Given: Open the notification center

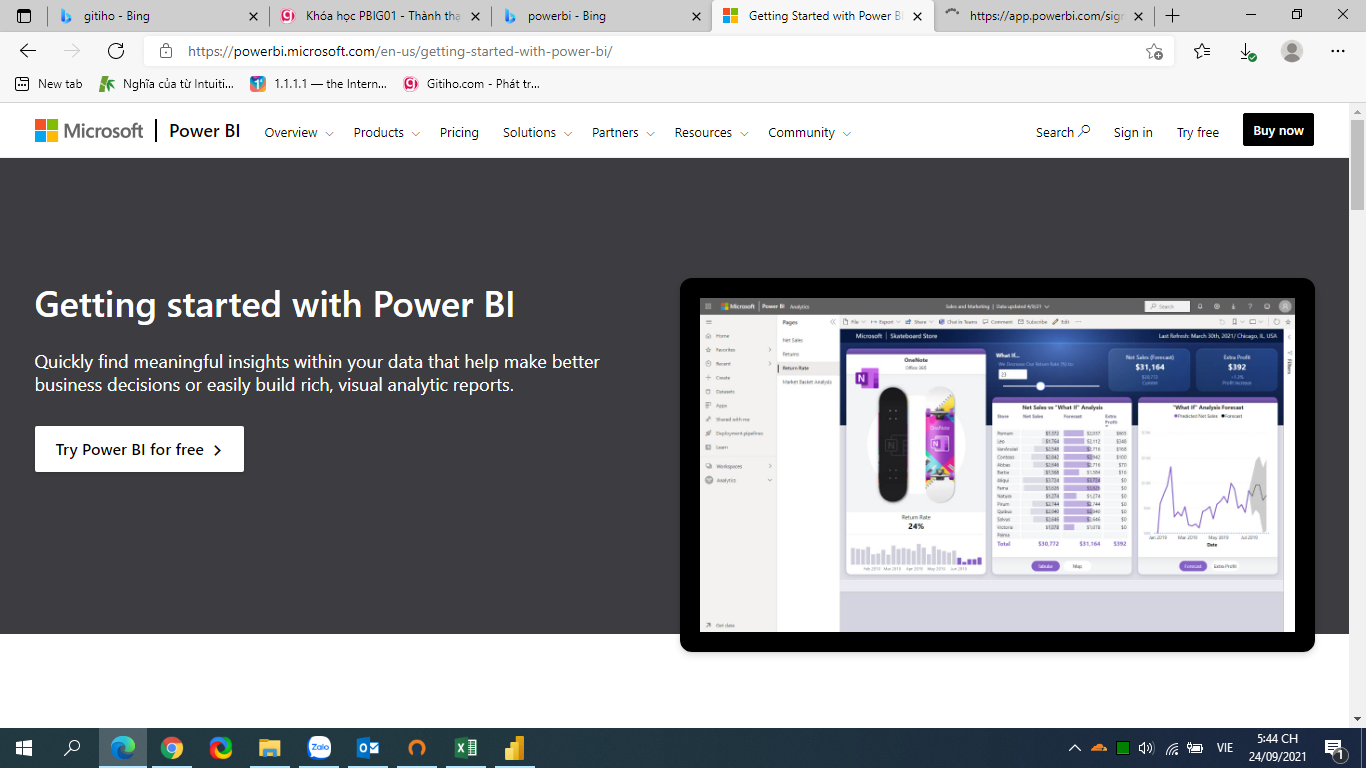Looking at the screenshot, I should (x=1334, y=748).
